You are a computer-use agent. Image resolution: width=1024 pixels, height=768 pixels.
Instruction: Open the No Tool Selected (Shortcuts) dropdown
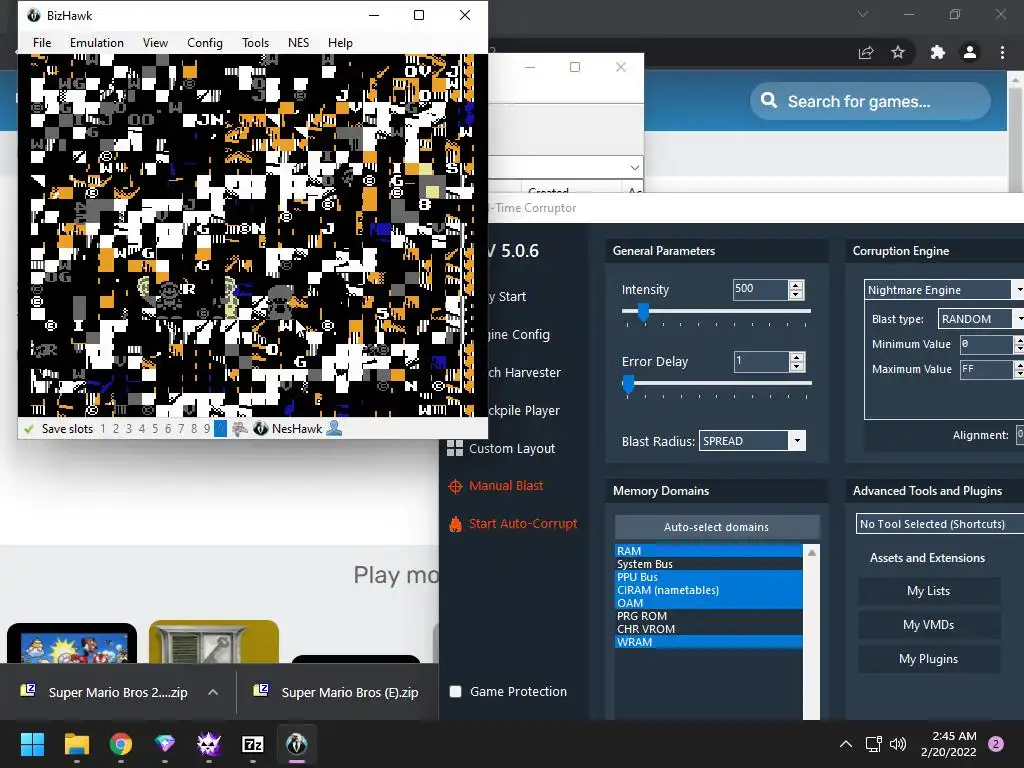[x=940, y=524]
